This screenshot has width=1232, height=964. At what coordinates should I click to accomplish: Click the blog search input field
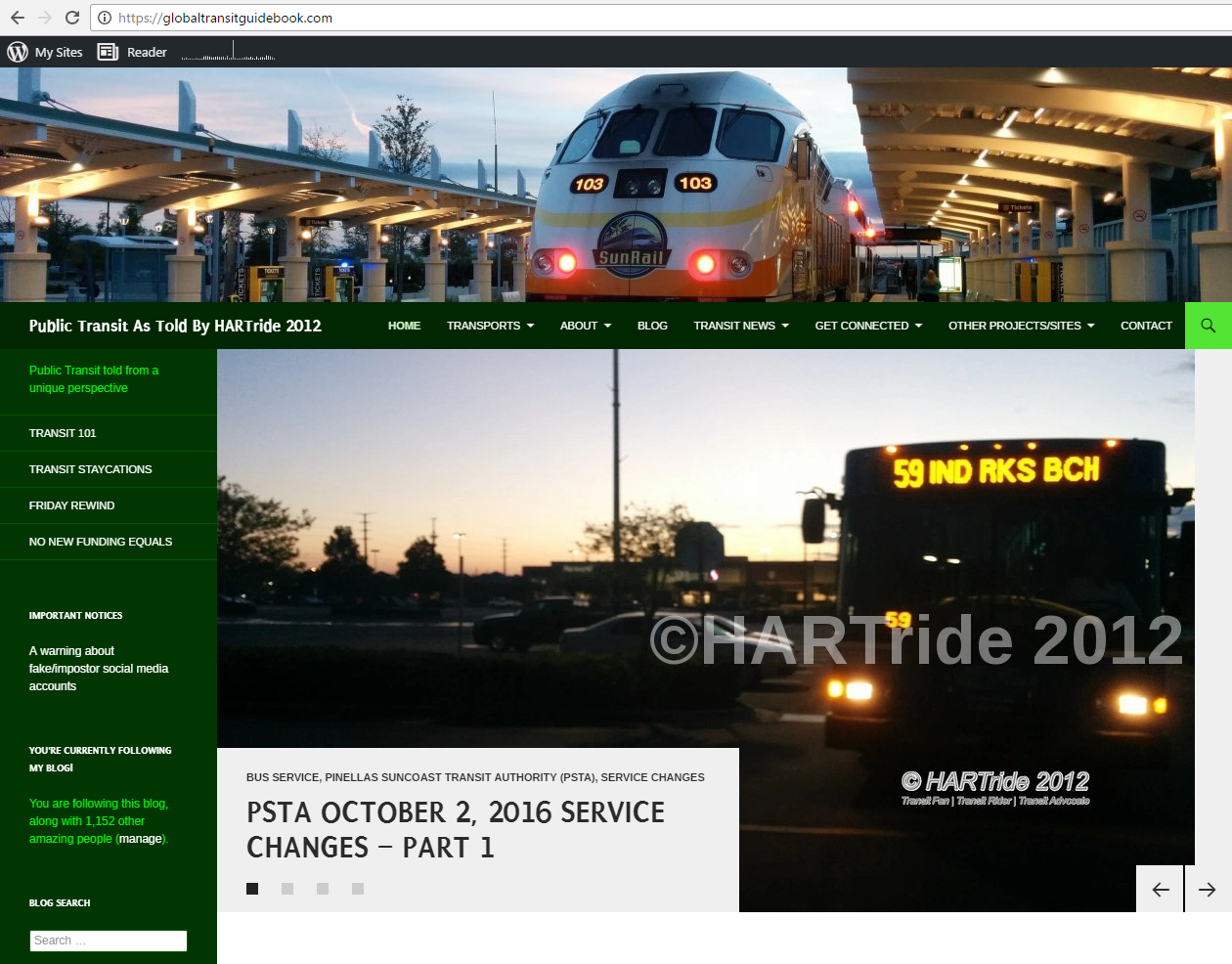pyautogui.click(x=108, y=941)
